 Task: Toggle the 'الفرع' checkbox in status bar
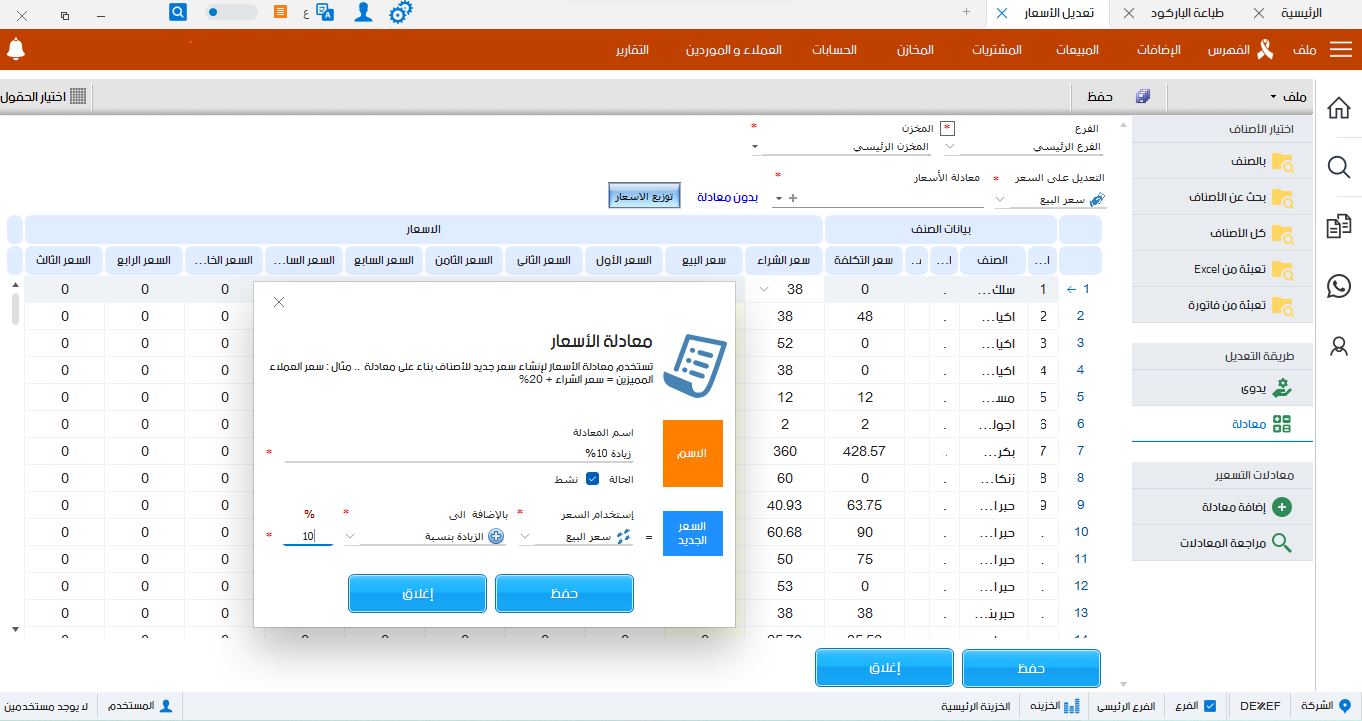pyautogui.click(x=1210, y=705)
